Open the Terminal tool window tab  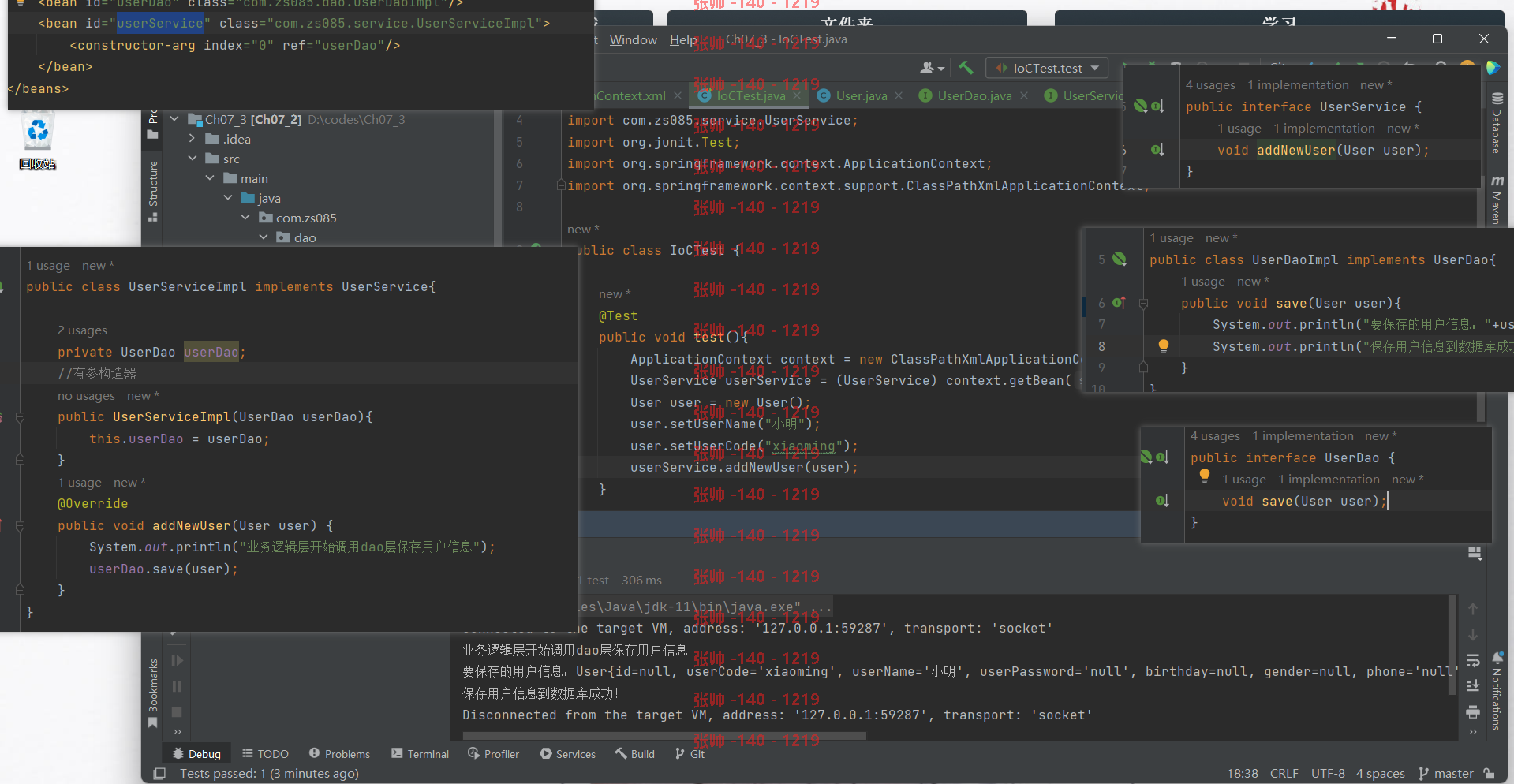coord(420,754)
